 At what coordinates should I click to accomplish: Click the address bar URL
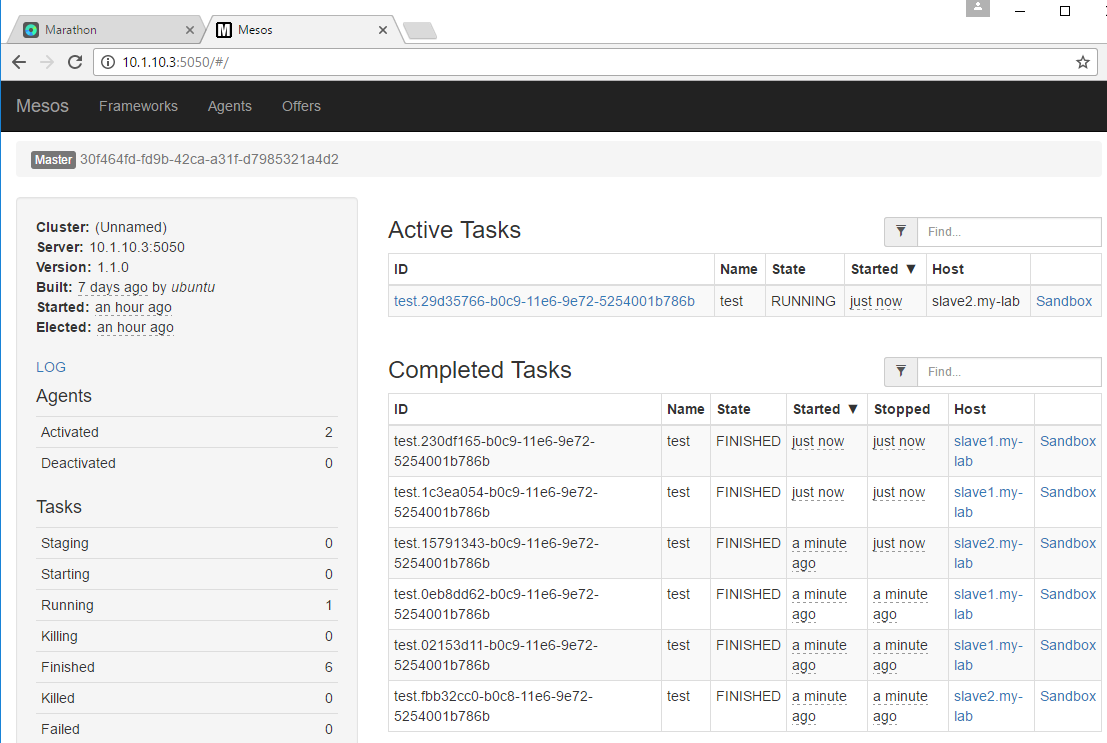coord(176,62)
